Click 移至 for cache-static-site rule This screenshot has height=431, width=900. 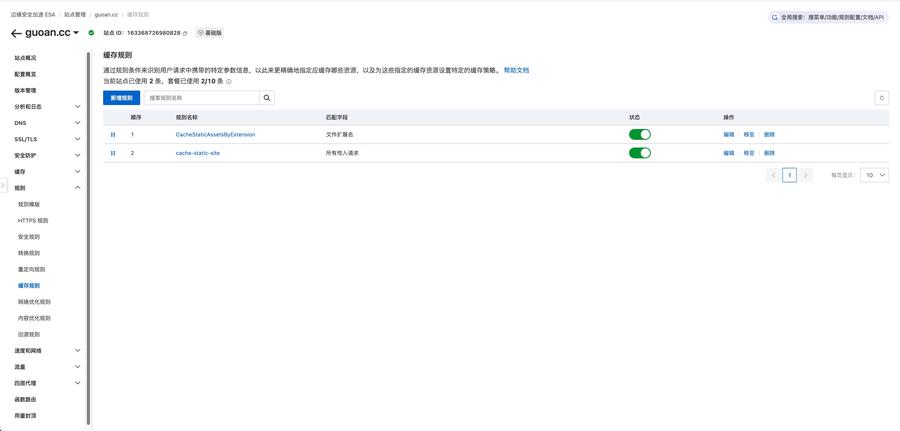click(x=748, y=153)
